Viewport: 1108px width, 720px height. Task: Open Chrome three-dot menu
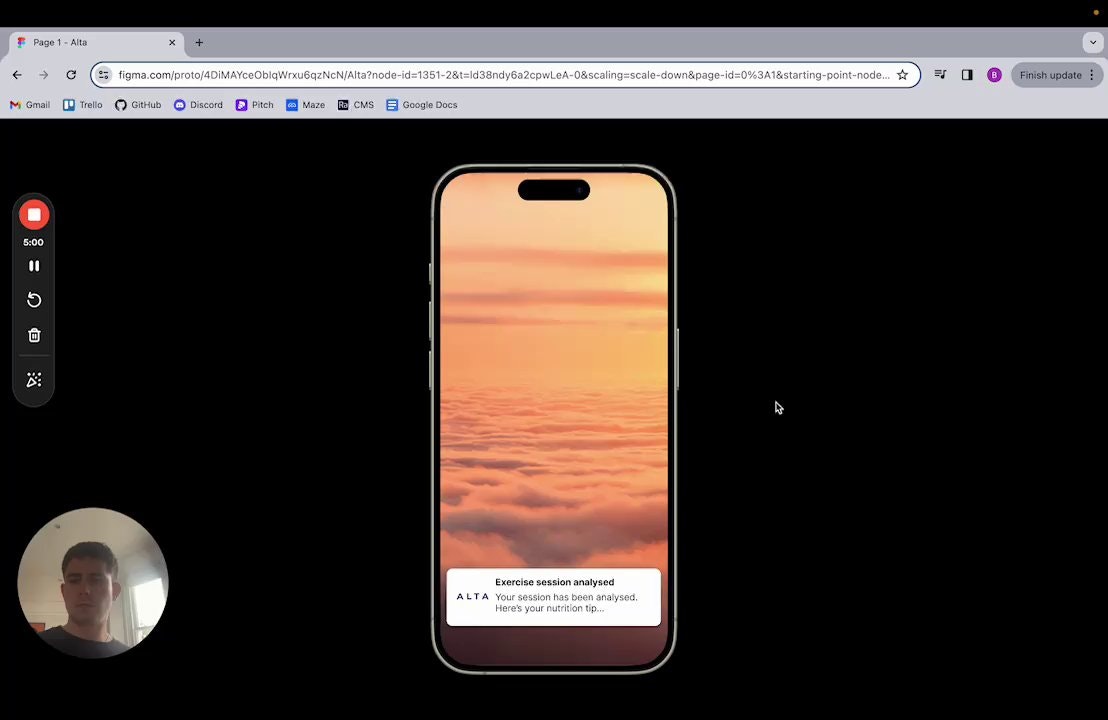pos(1092,75)
